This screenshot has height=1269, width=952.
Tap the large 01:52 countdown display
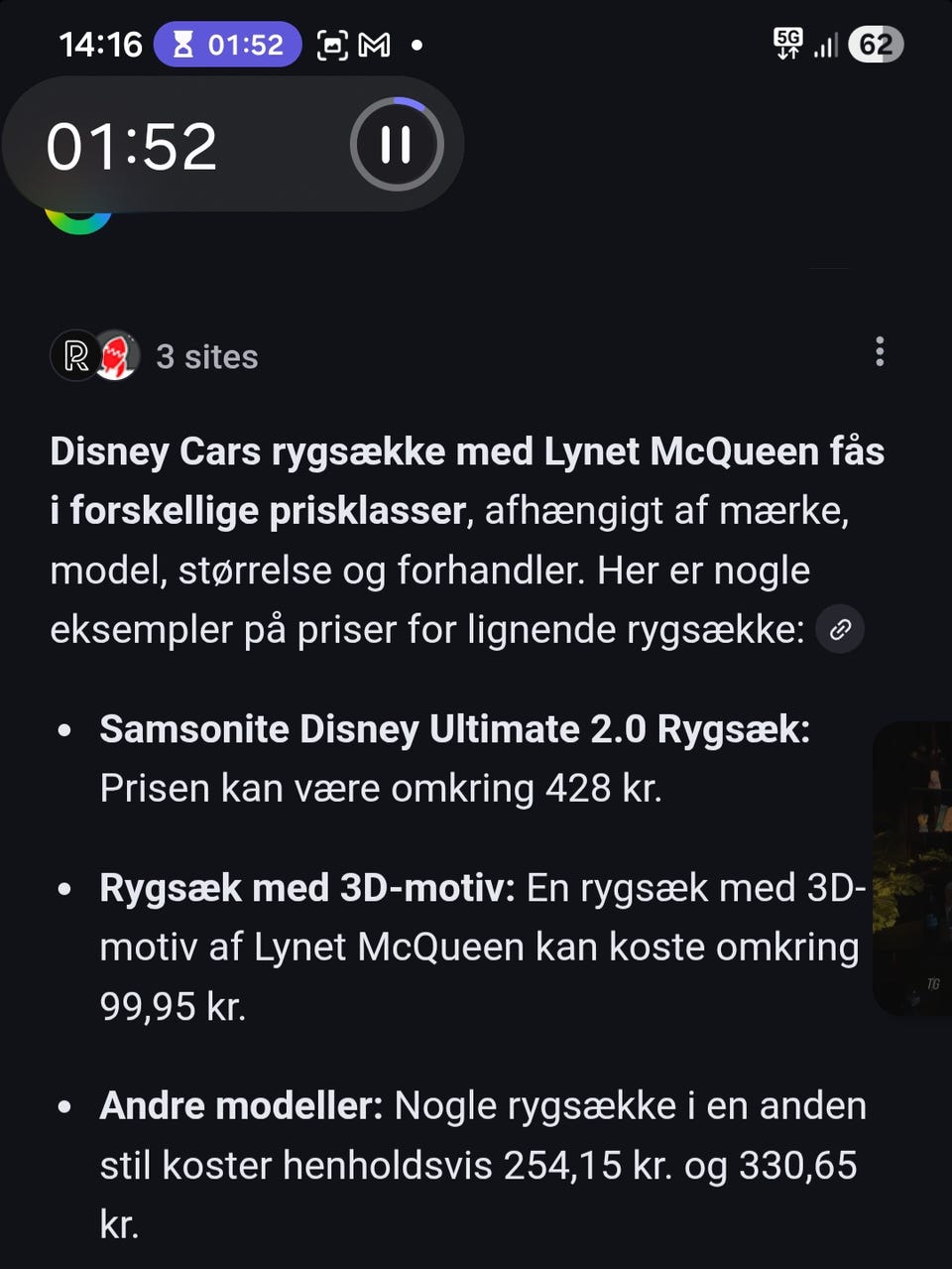[x=132, y=147]
